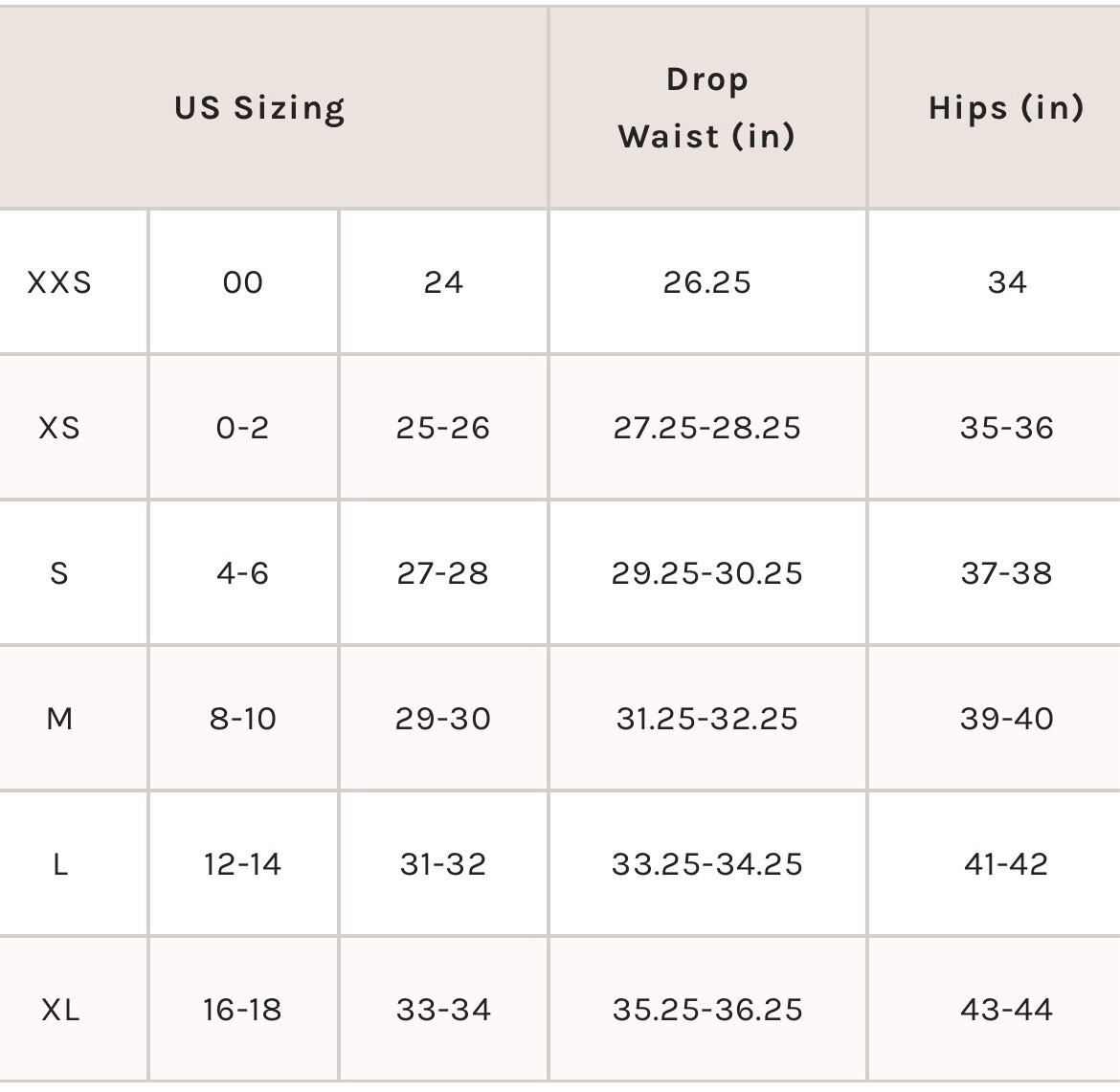Click the M size label cell

(x=59, y=719)
